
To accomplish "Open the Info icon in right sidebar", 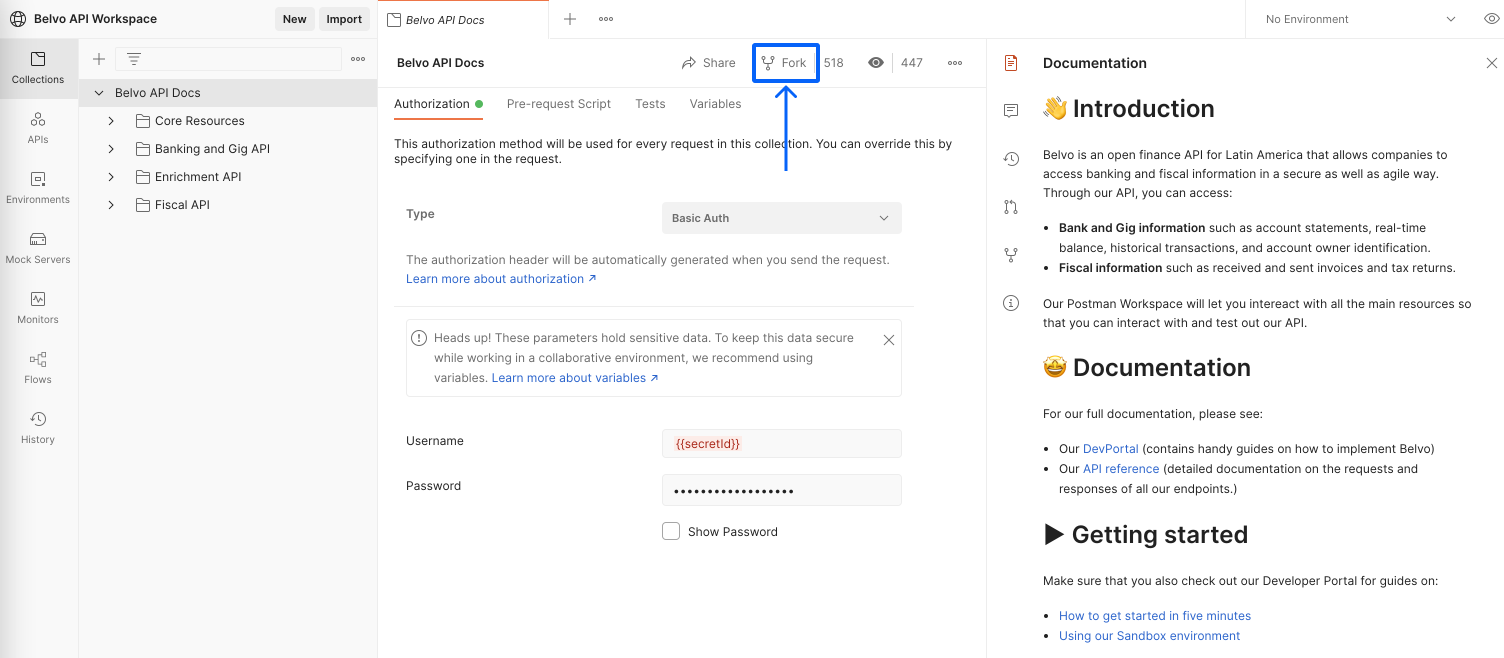I will 1011,303.
